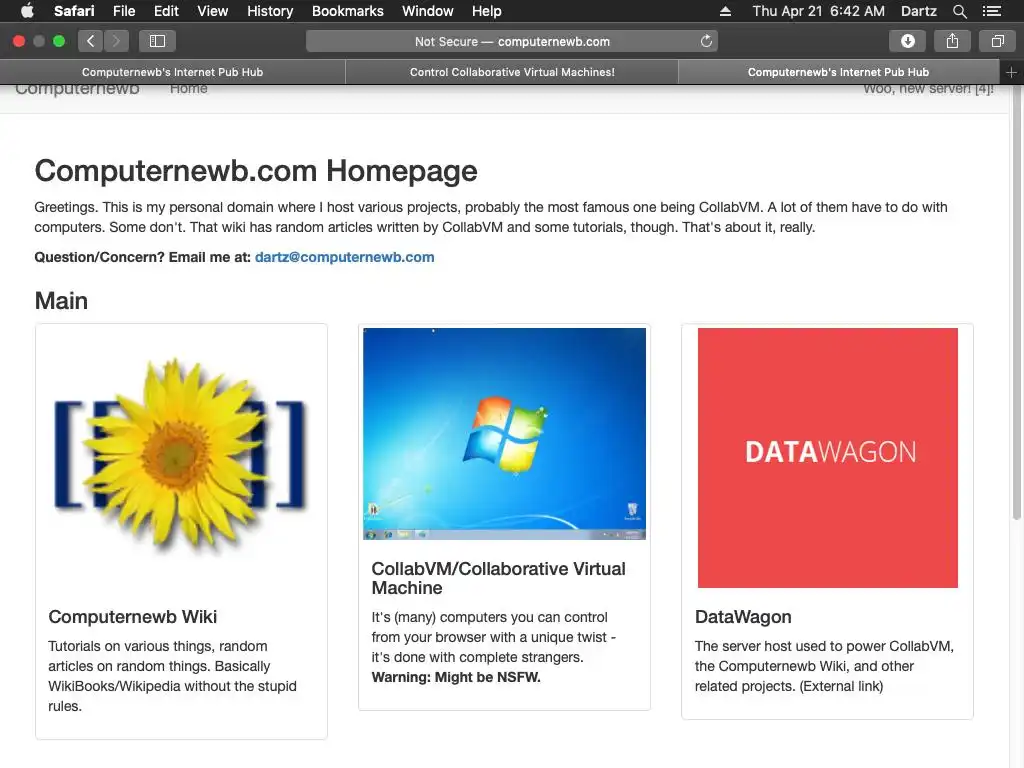Click the eject icon in menu bar
This screenshot has height=768, width=1024.
[725, 11]
